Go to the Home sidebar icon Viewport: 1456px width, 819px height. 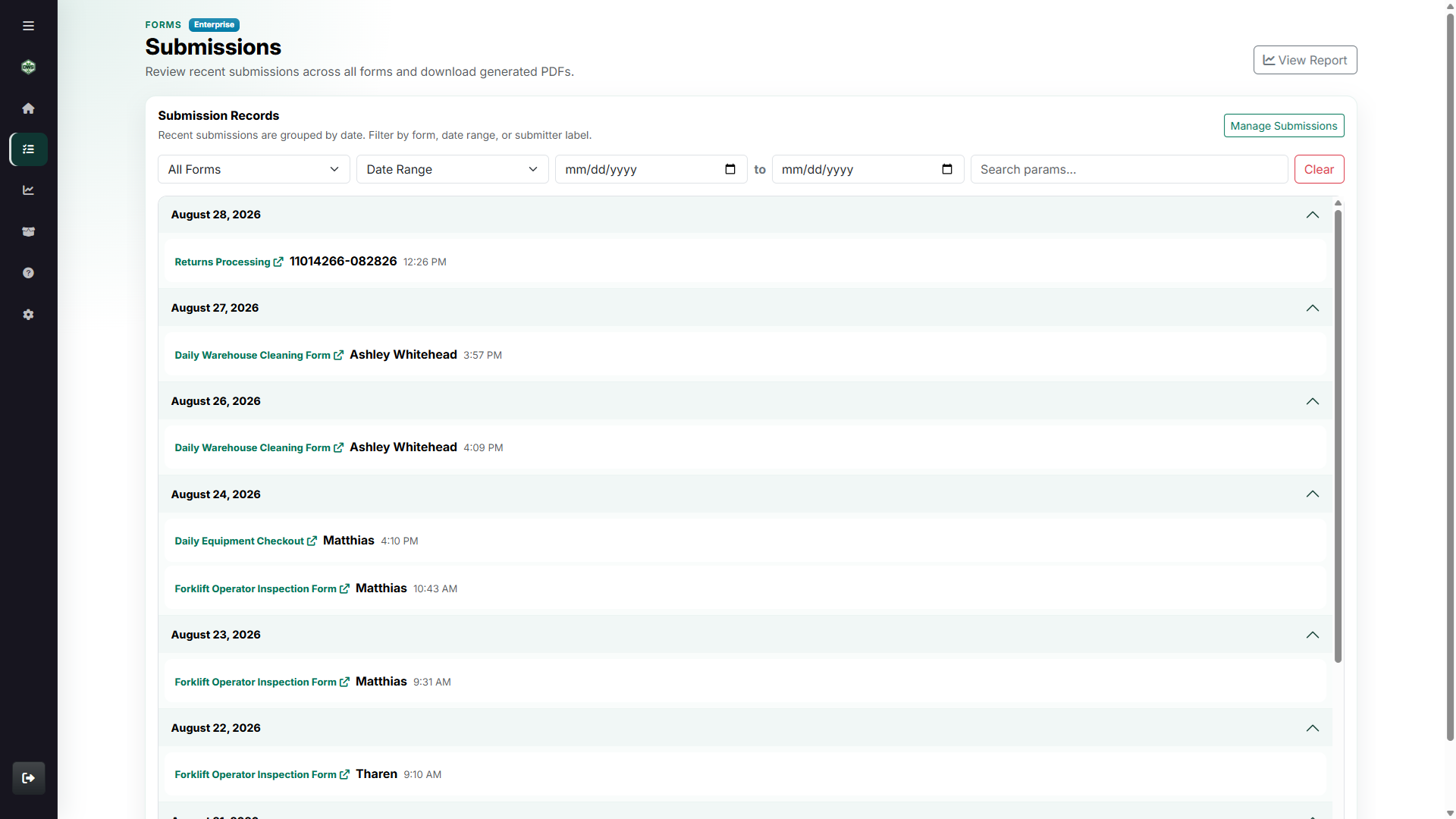(28, 108)
